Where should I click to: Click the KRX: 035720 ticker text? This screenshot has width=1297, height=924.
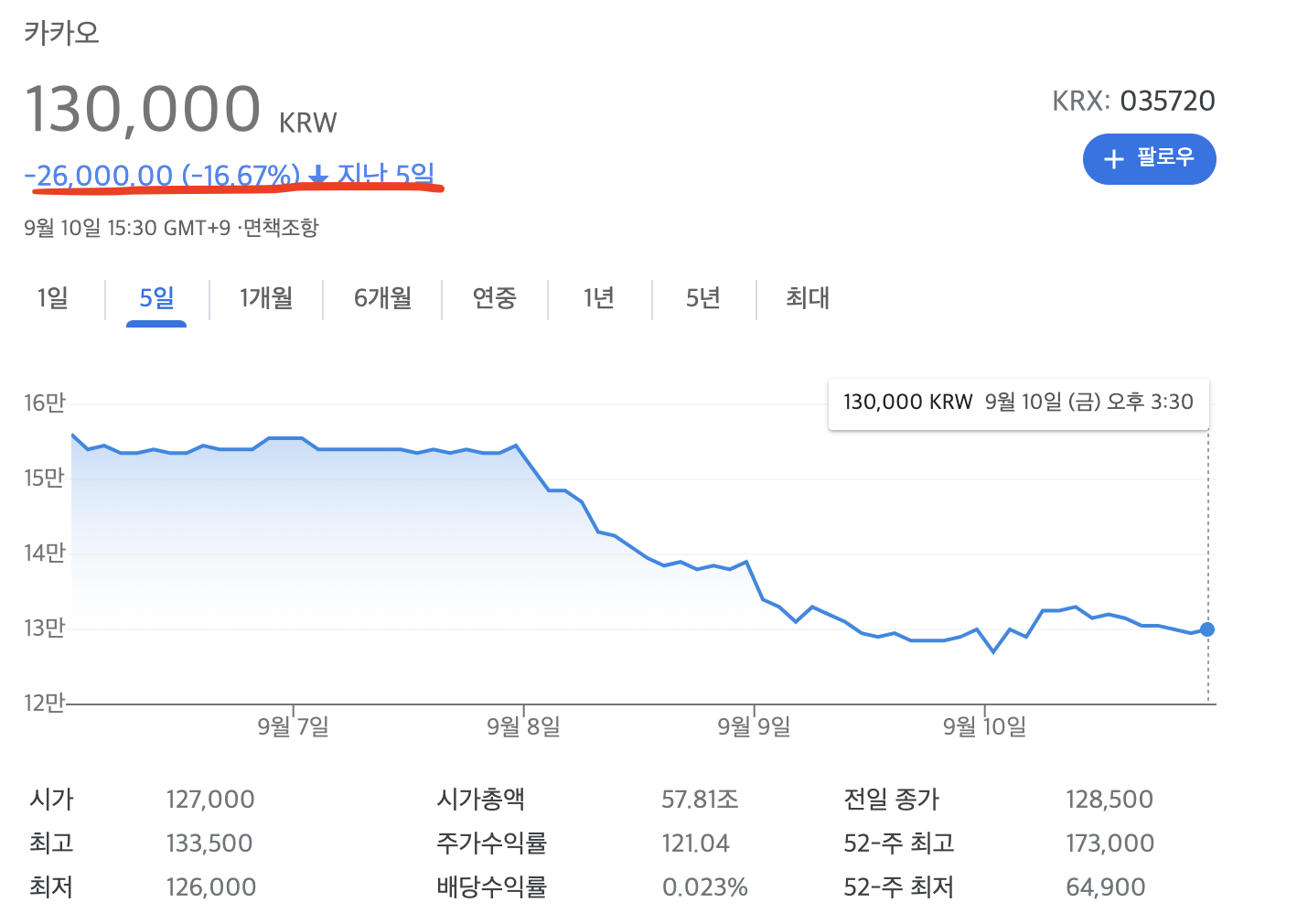tap(1133, 101)
